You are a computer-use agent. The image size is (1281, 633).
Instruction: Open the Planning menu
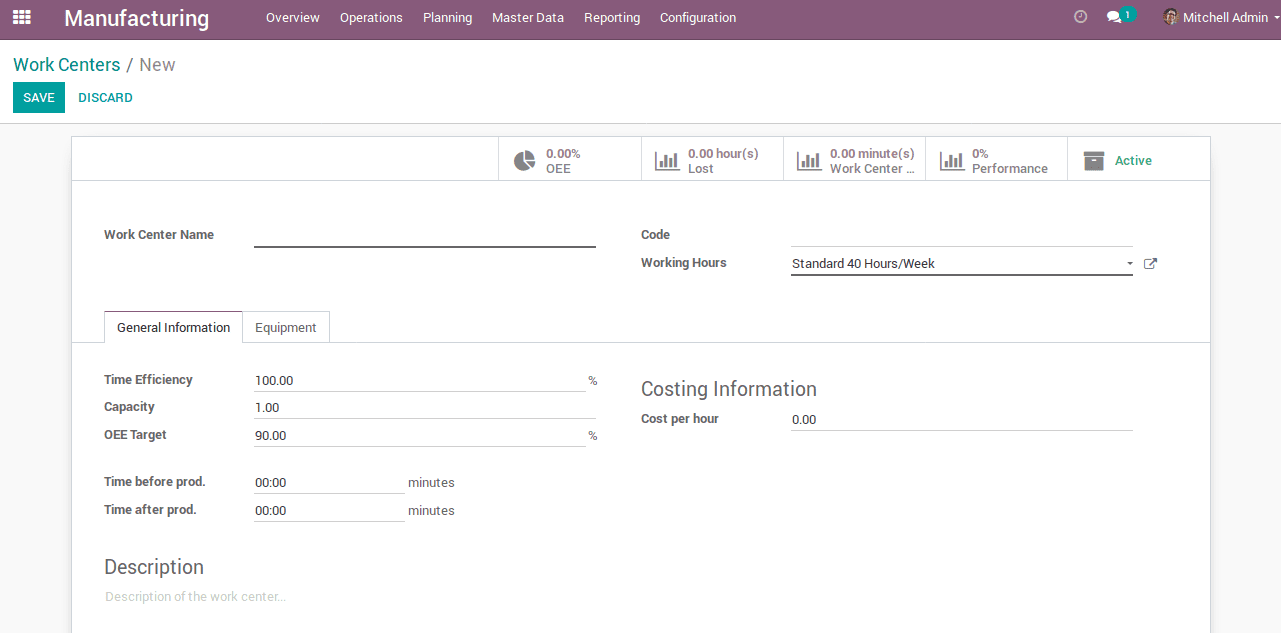pyautogui.click(x=447, y=18)
